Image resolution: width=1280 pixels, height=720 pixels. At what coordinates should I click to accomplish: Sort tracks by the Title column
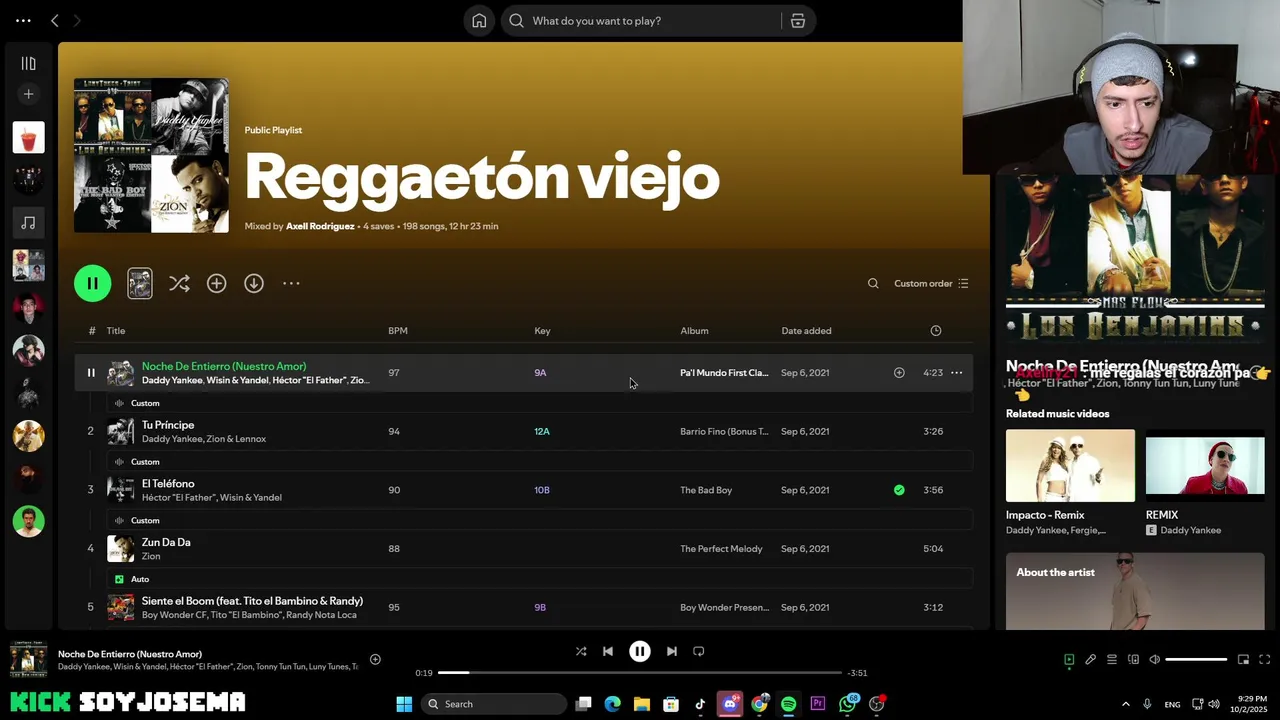(116, 331)
